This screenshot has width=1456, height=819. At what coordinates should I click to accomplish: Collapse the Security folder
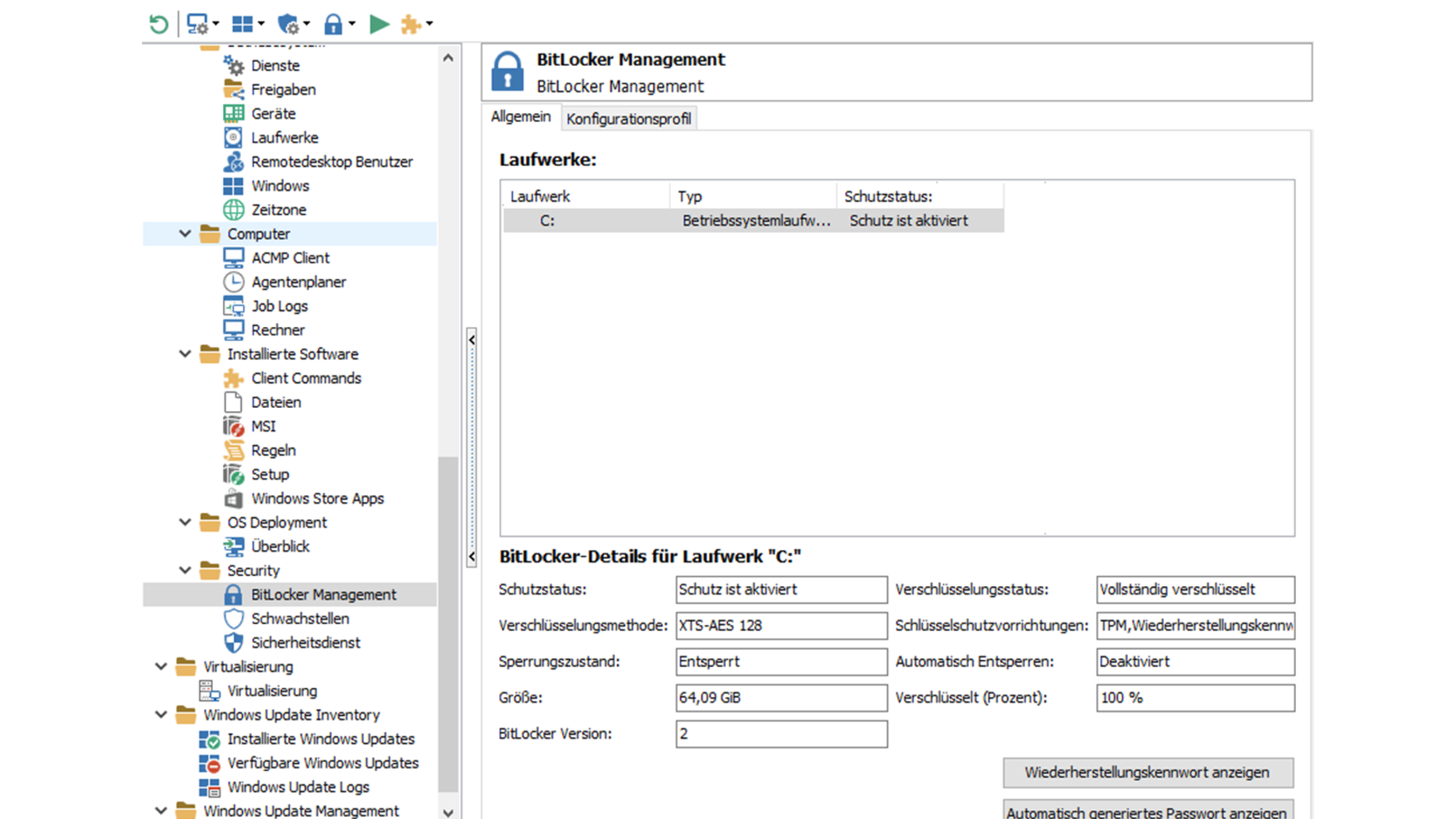[185, 570]
